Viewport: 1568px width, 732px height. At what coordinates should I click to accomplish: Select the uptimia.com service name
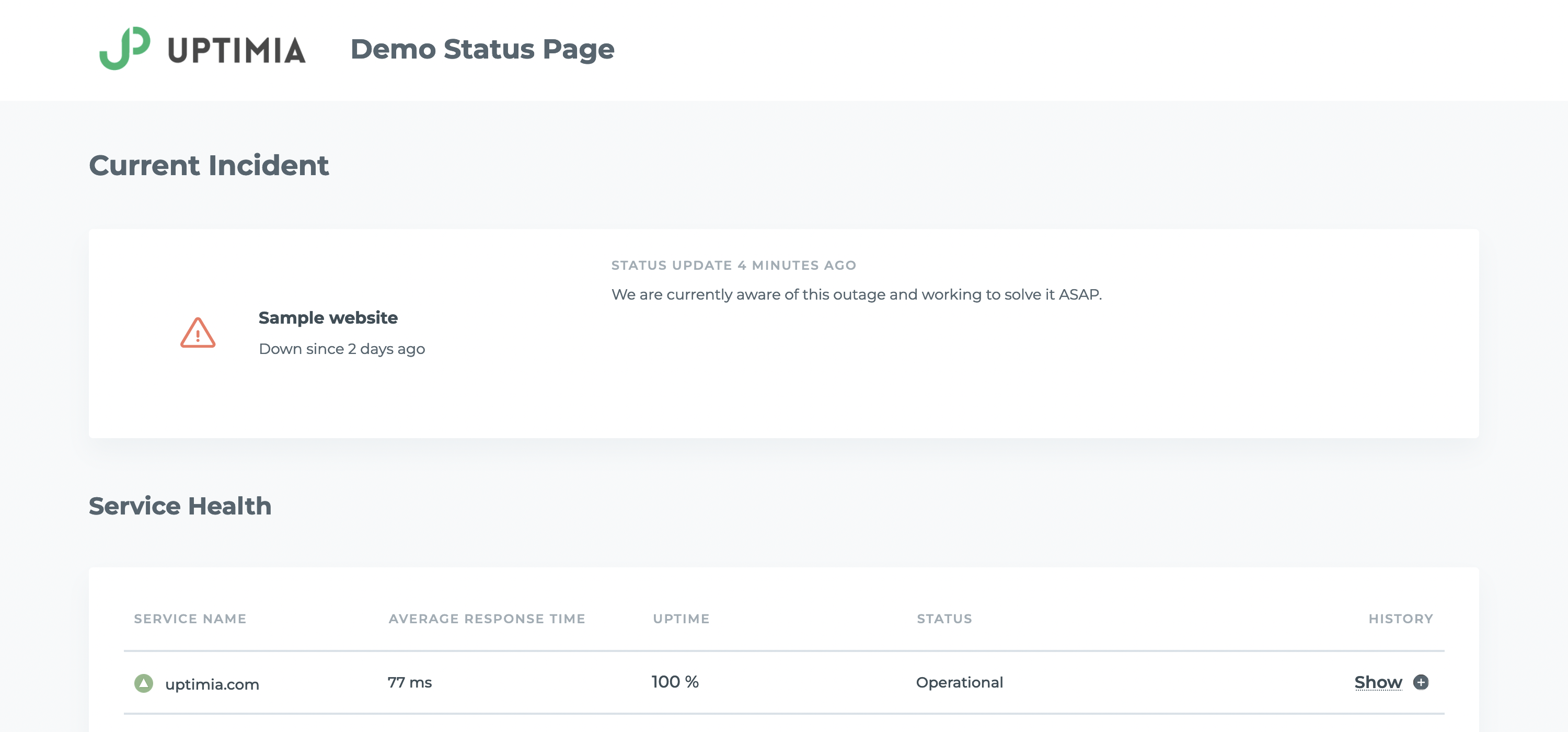(x=212, y=684)
